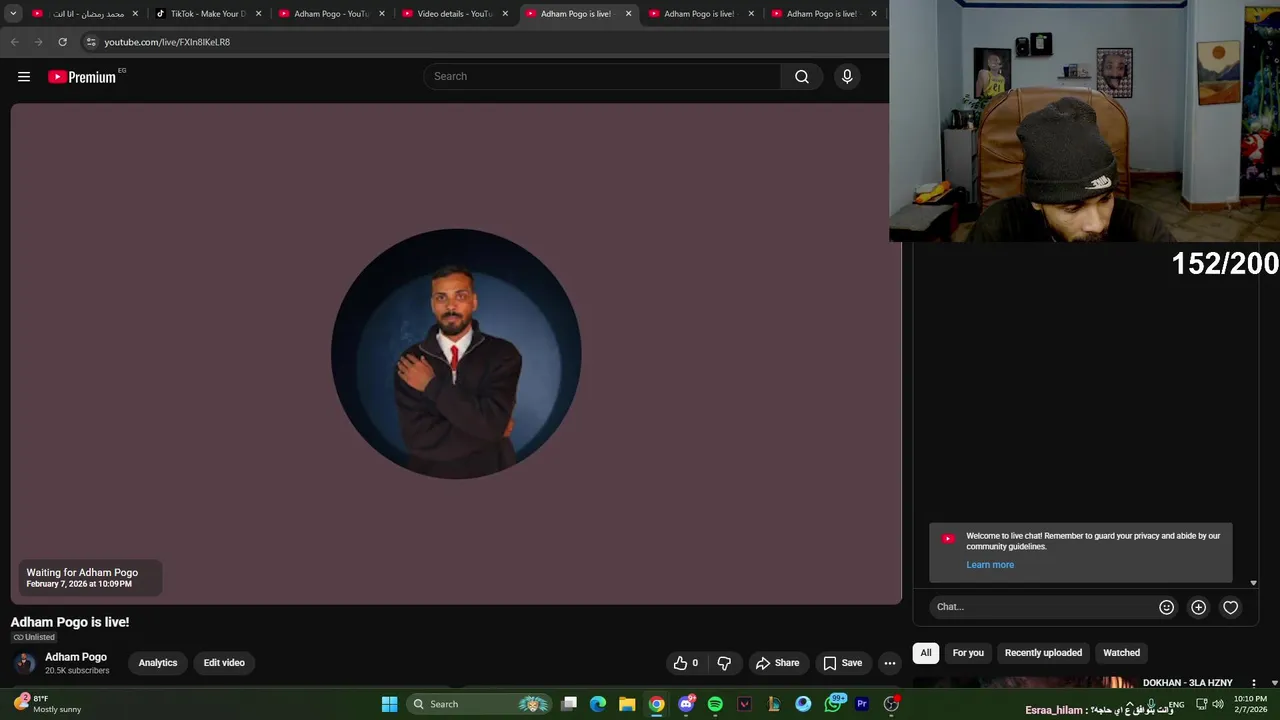Click 'Adham Pogo is live!' video title

(70, 622)
